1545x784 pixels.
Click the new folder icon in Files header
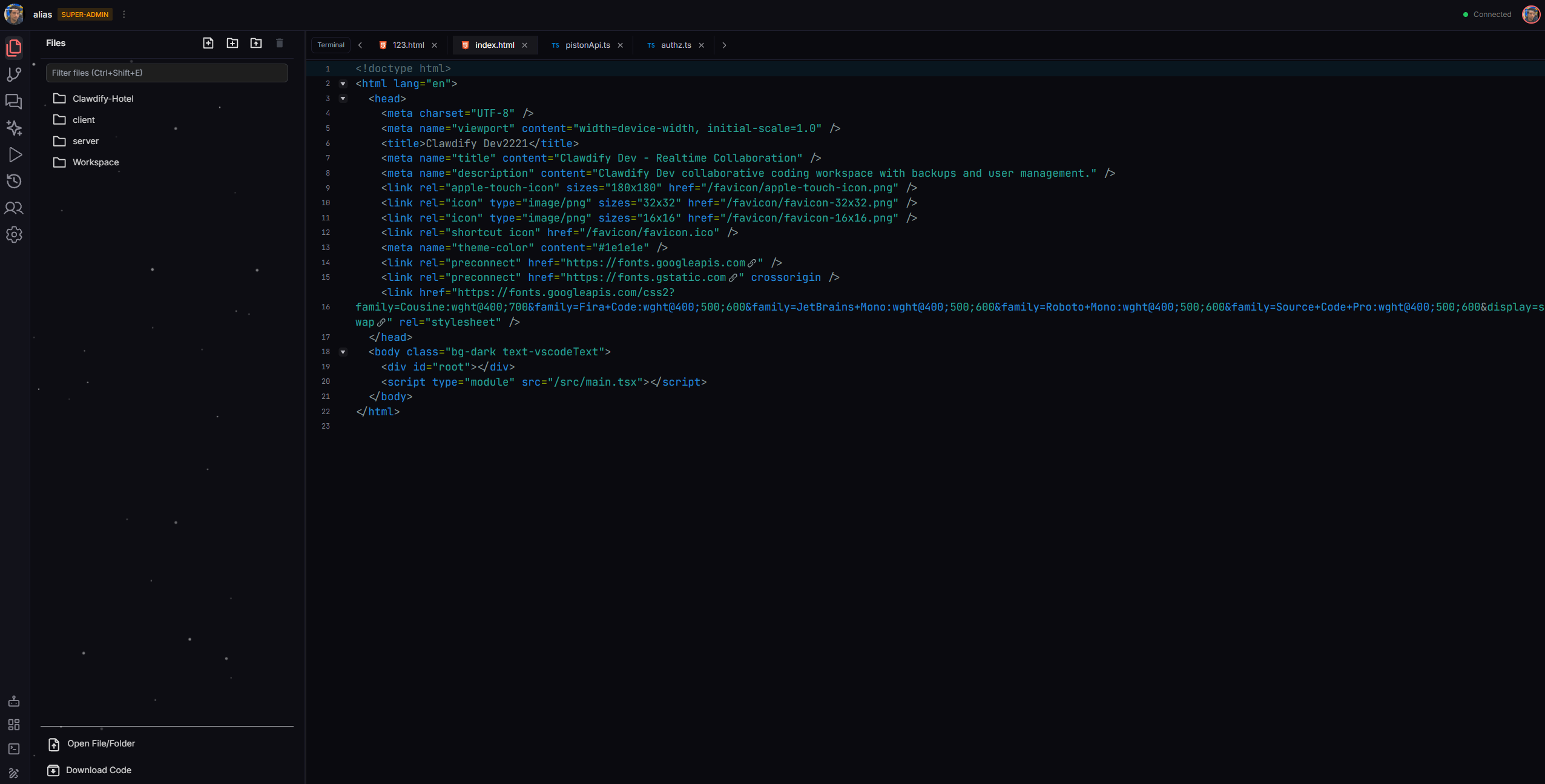pos(232,43)
